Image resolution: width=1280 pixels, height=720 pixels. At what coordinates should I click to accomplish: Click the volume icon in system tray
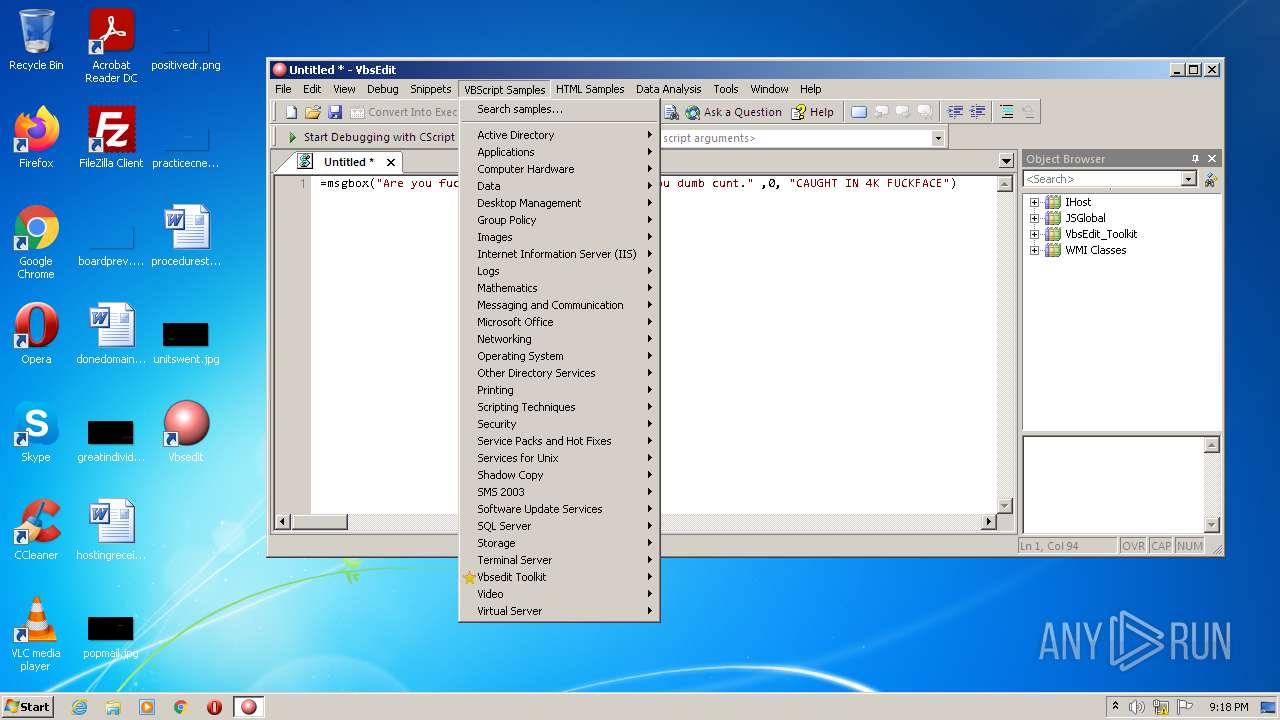(1137, 707)
